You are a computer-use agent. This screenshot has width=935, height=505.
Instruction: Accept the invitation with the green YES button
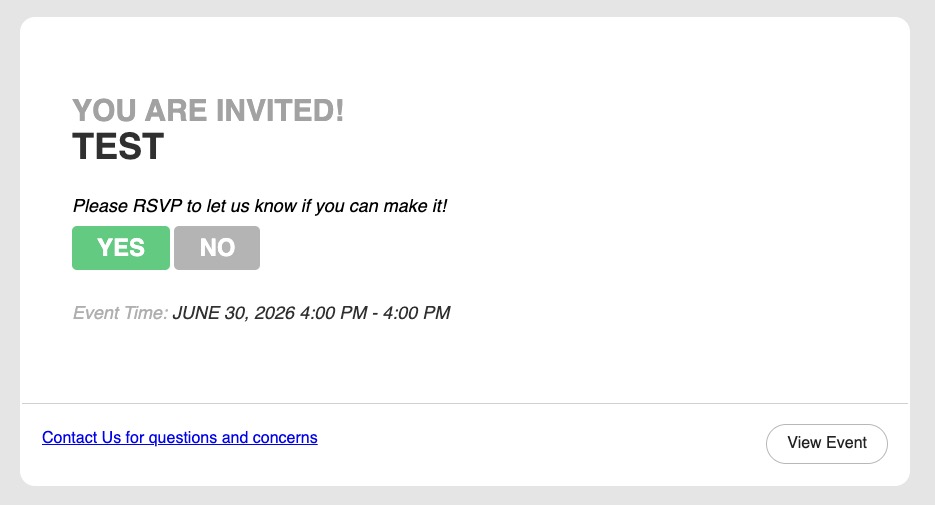click(x=121, y=248)
